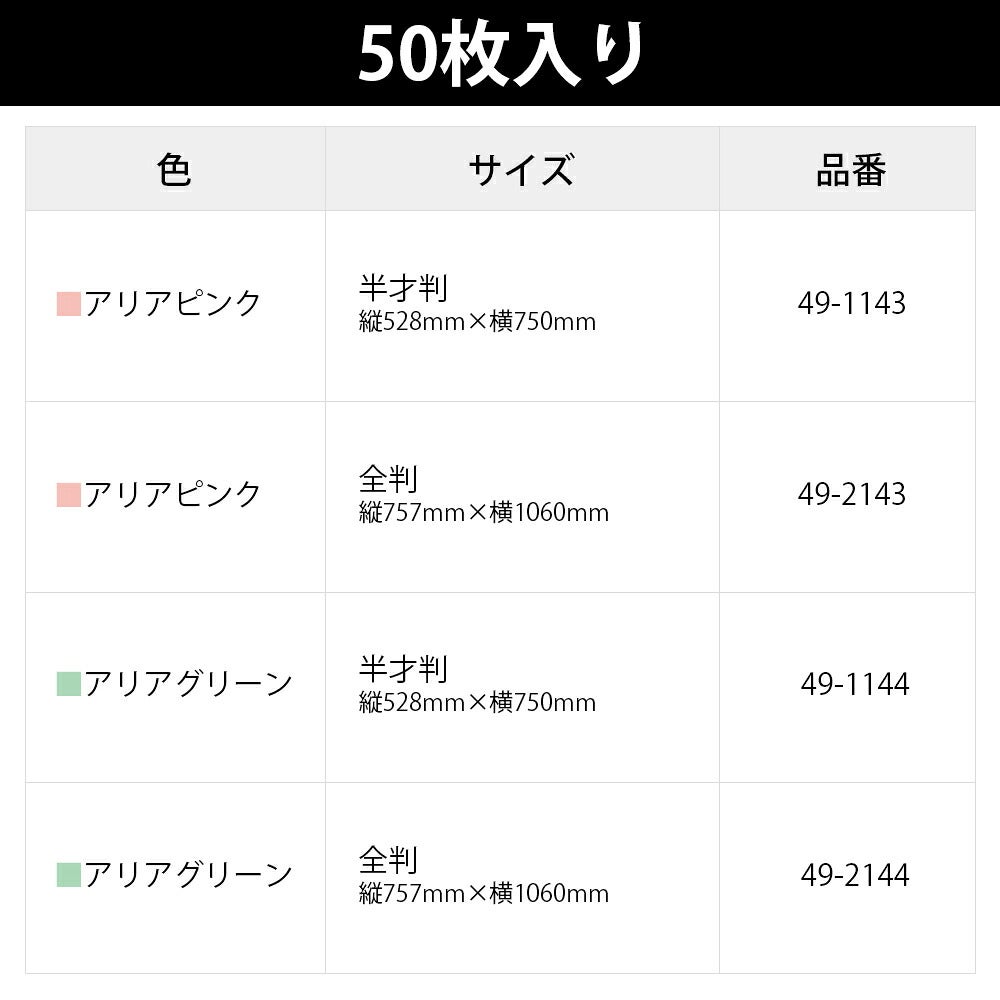Click the サイズ column header
Image resolution: width=1000 pixels, height=1000 pixels.
click(x=522, y=169)
